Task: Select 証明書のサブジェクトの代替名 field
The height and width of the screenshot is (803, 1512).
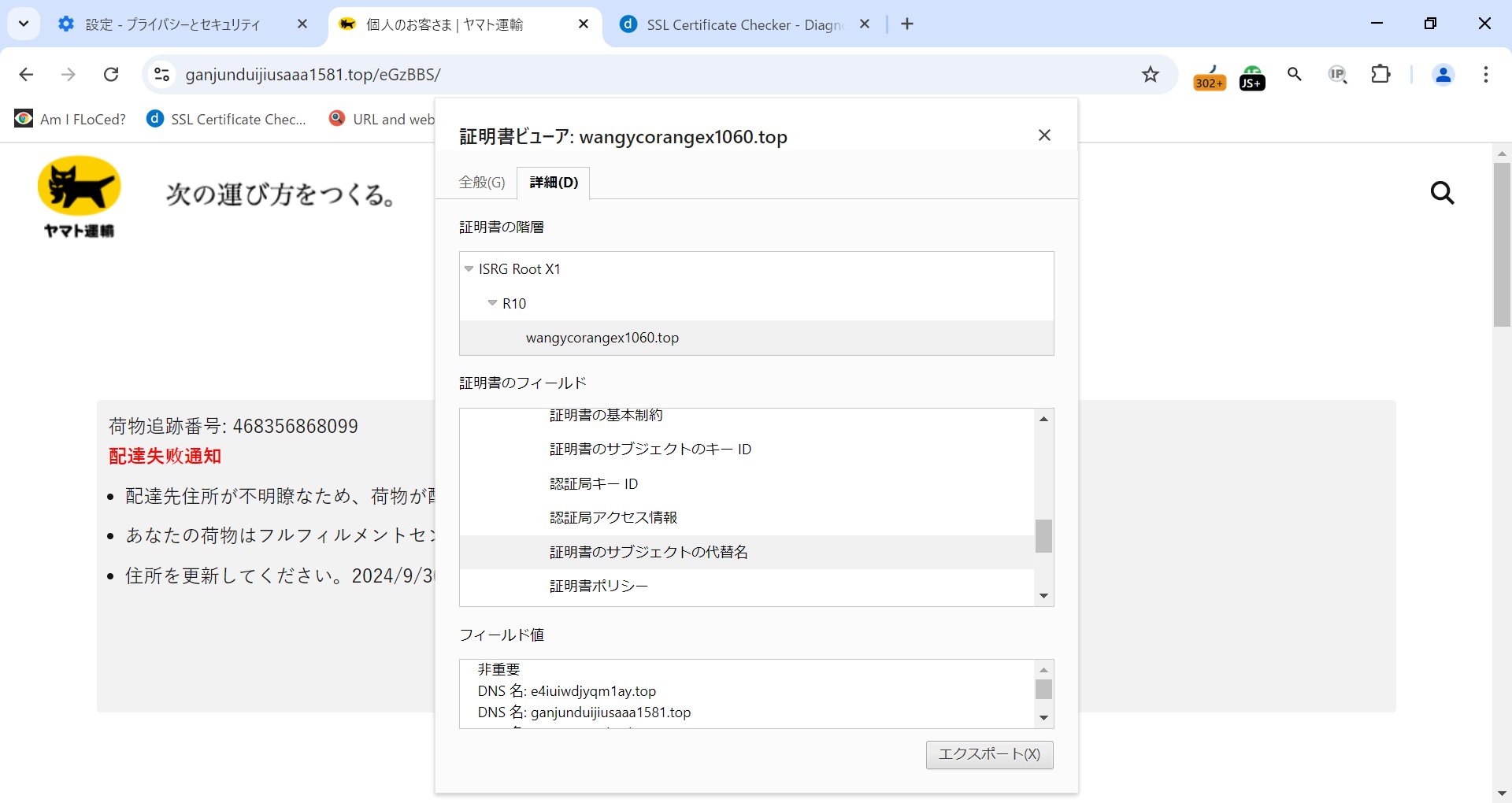Action: click(747, 552)
